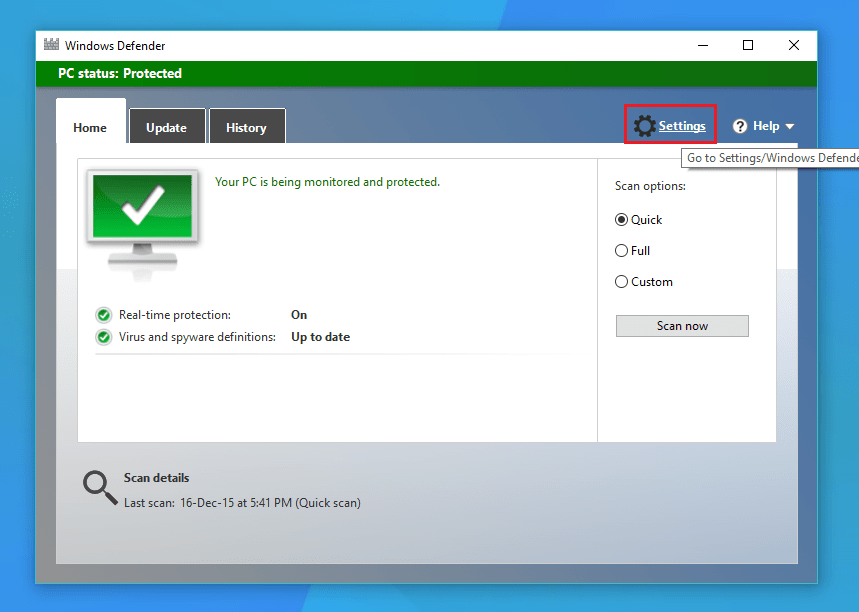Click the green check beside Virus and spyware definitions
This screenshot has height=612, width=859.
(x=104, y=337)
